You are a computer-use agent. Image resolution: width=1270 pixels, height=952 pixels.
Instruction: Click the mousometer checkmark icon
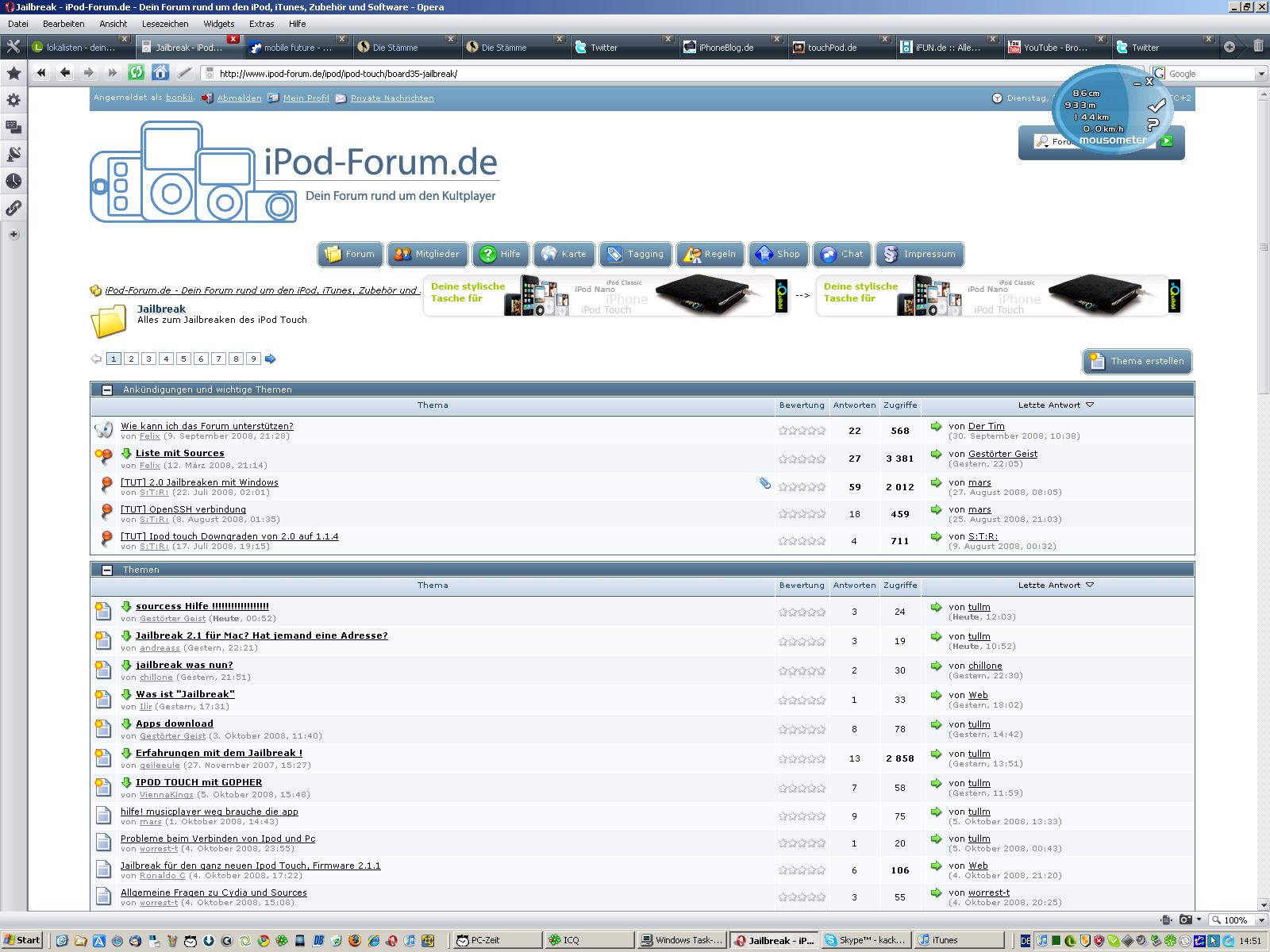pyautogui.click(x=1156, y=106)
